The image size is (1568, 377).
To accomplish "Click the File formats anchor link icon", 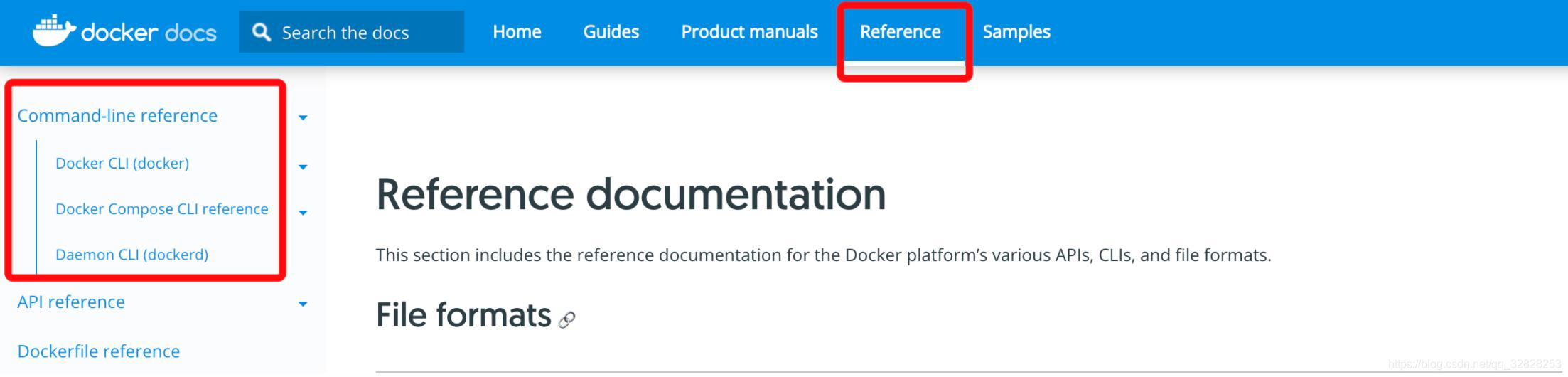I will [566, 320].
